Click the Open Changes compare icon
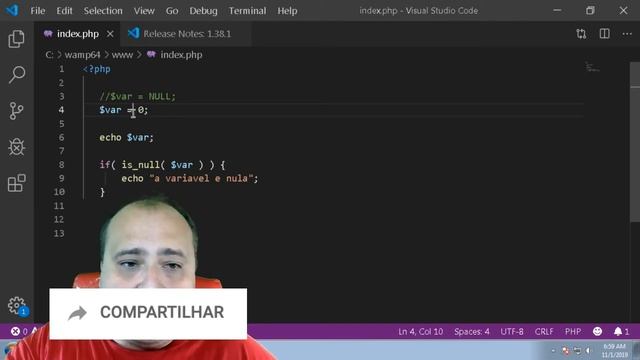 pos(581,34)
